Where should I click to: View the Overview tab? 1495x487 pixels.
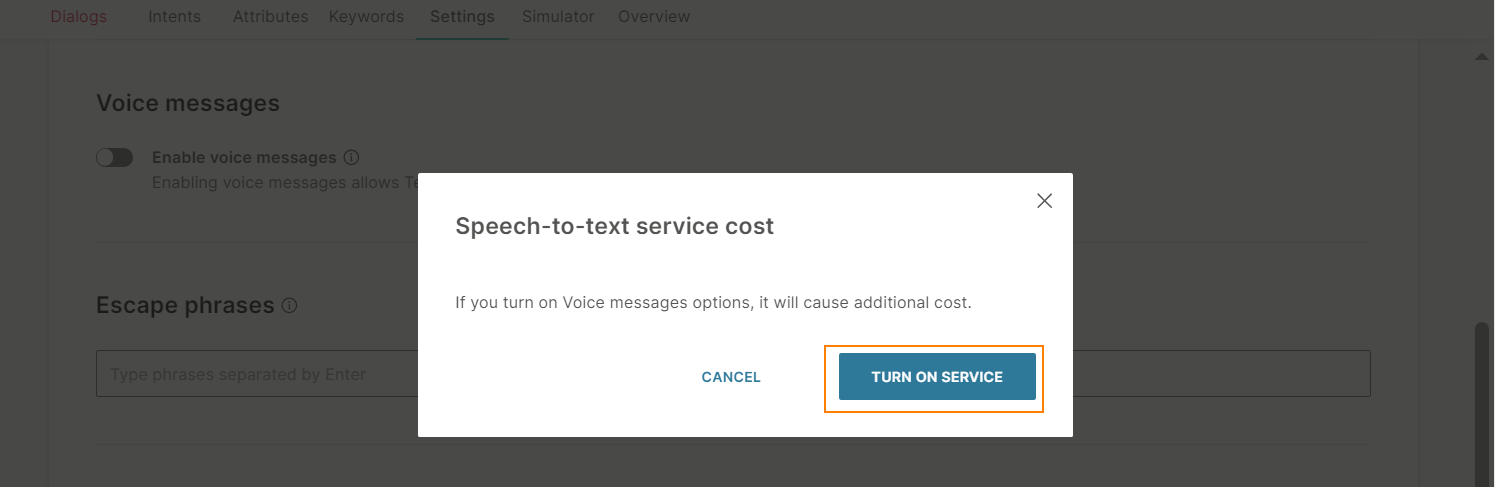(x=654, y=17)
